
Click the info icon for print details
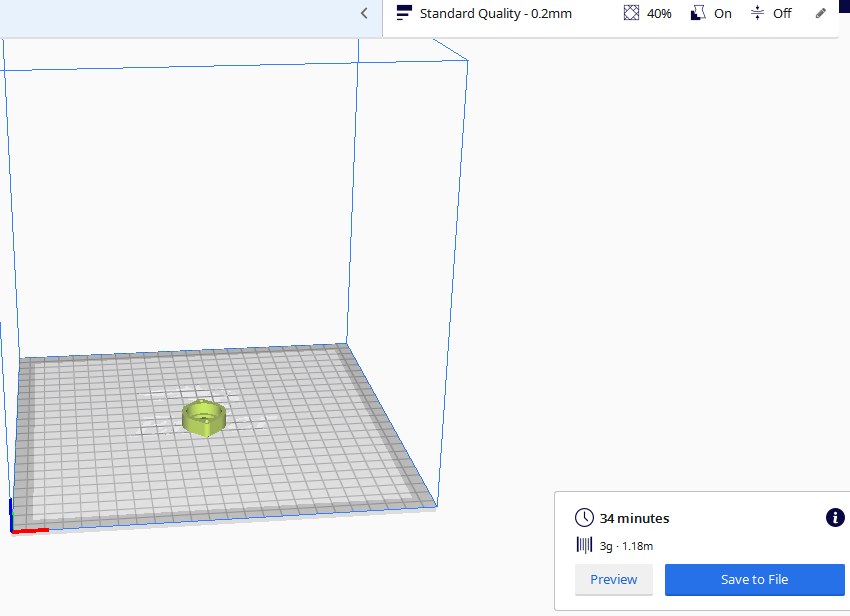[835, 518]
